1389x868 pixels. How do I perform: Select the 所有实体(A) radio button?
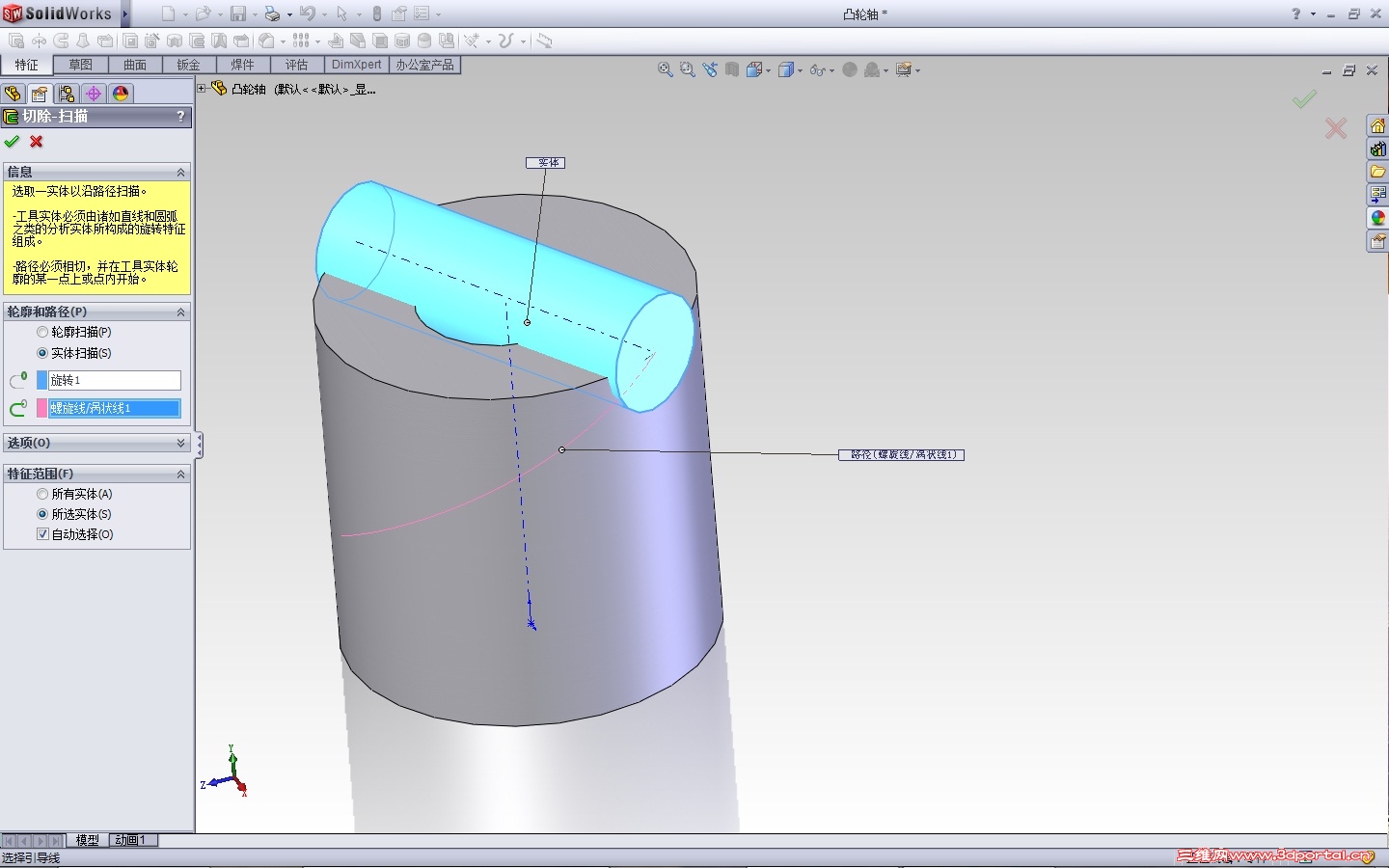click(42, 494)
